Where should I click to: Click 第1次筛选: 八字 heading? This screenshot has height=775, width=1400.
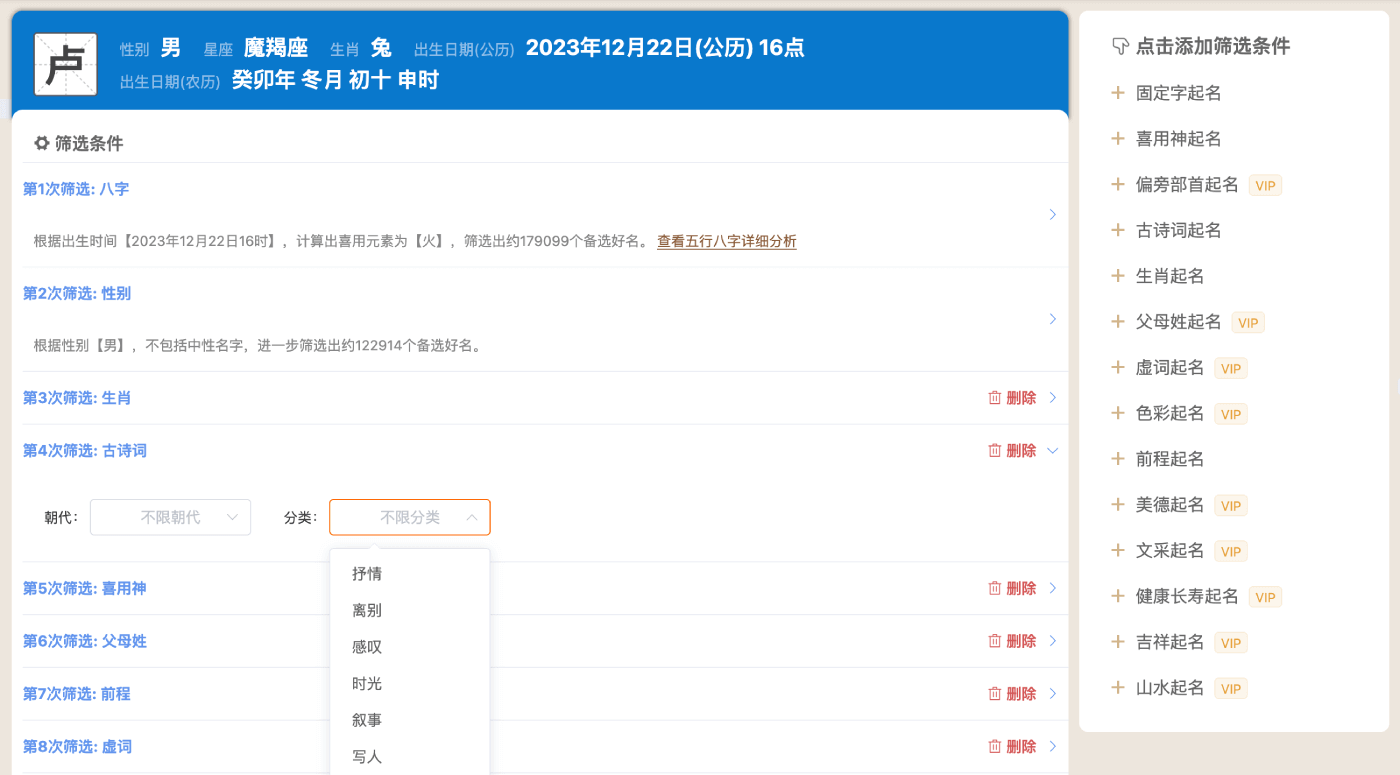point(76,189)
